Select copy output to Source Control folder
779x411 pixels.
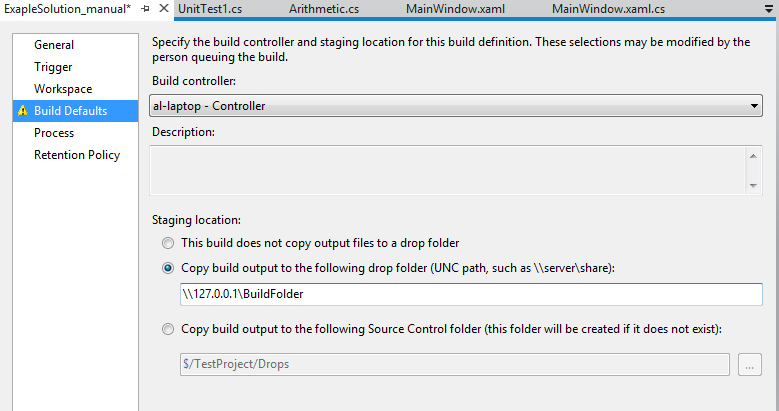(x=168, y=329)
